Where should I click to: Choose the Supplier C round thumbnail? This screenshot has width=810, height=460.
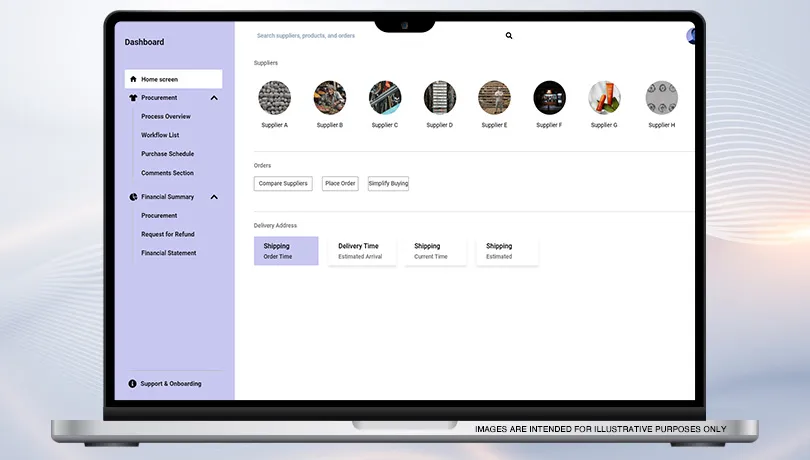[384, 98]
